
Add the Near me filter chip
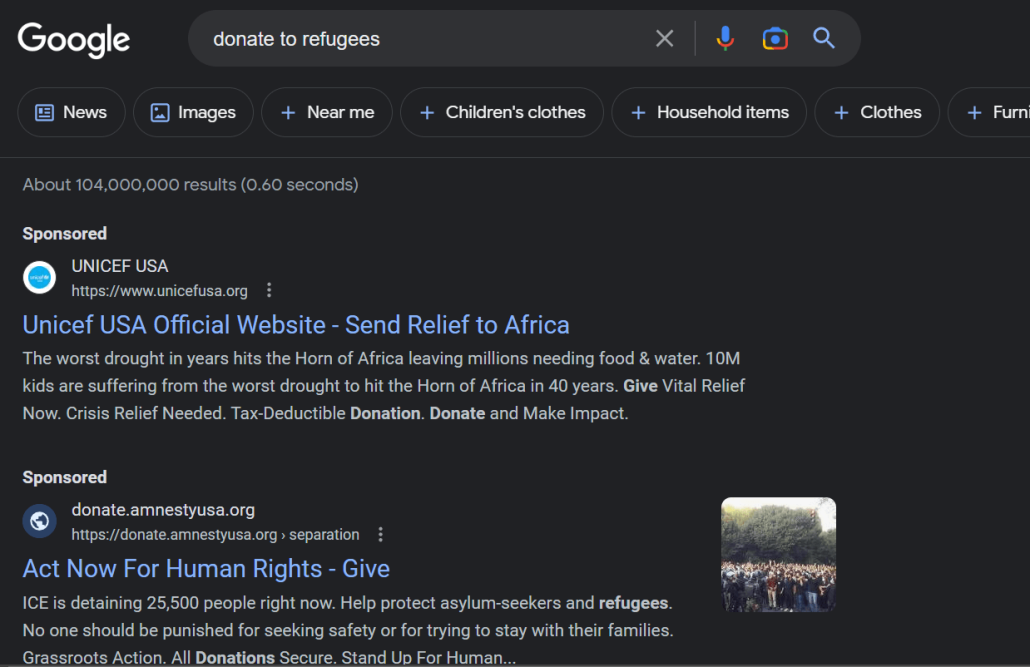[327, 112]
